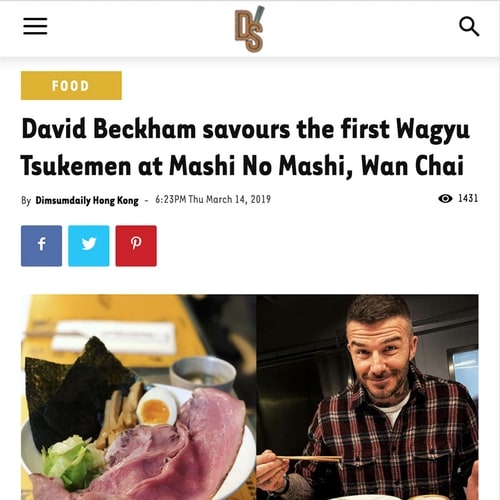Open the FOOD category tag
Viewport: 500px width, 500px height.
click(x=71, y=85)
